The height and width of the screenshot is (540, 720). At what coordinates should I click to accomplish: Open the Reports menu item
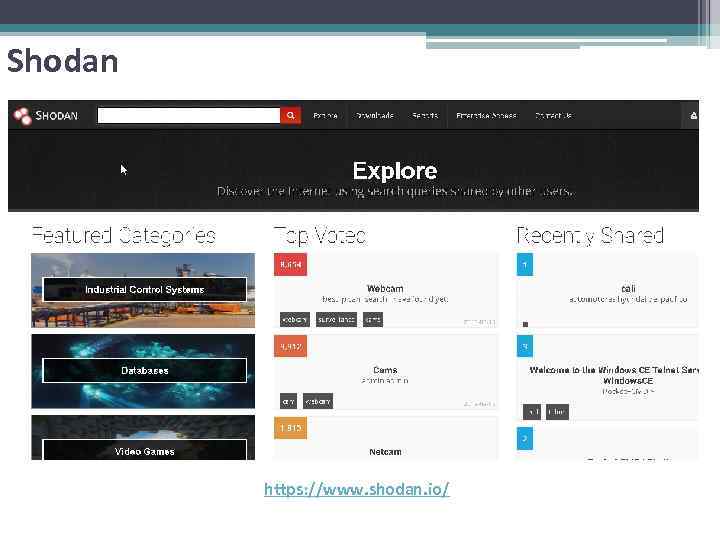[425, 116]
